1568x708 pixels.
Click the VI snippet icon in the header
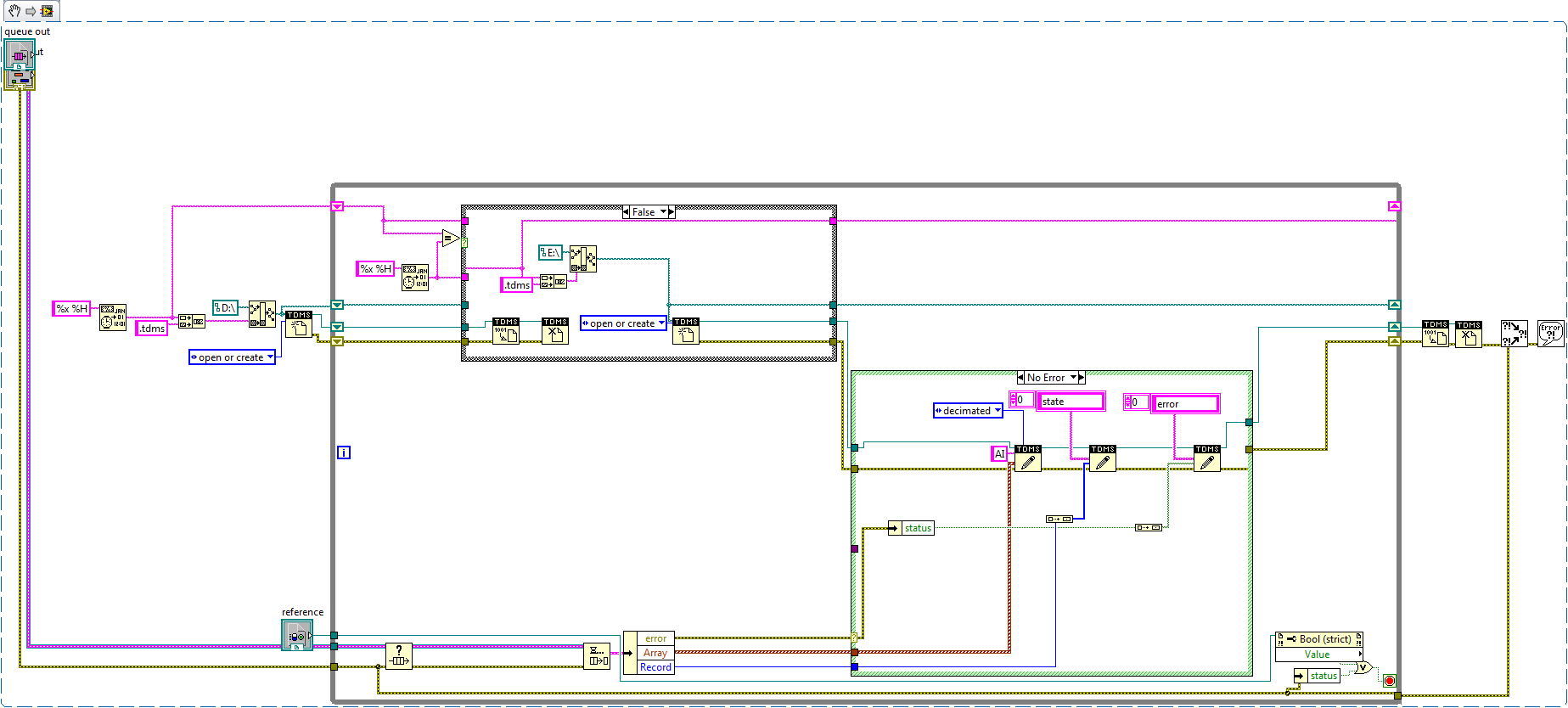tap(47, 11)
